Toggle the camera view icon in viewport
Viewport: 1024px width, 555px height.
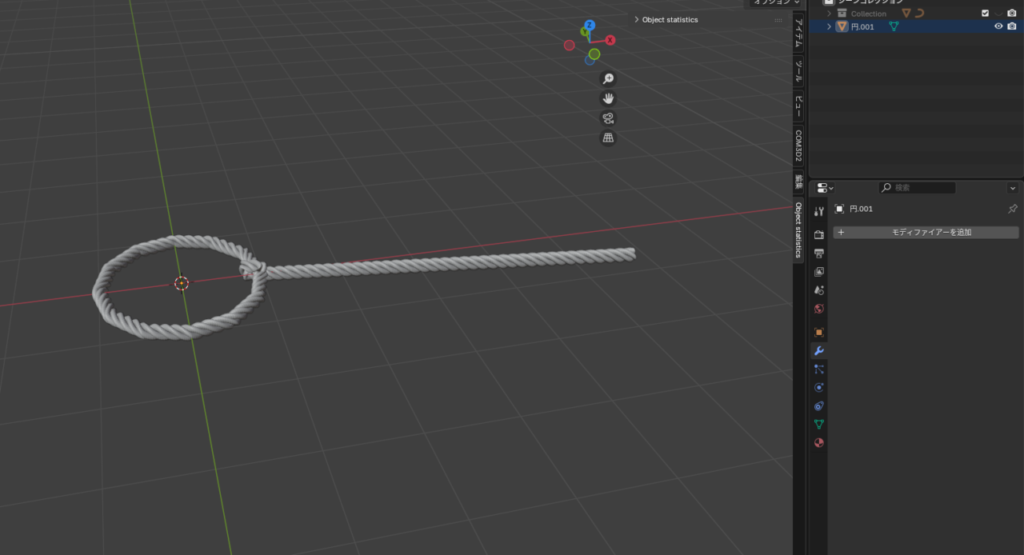607,118
